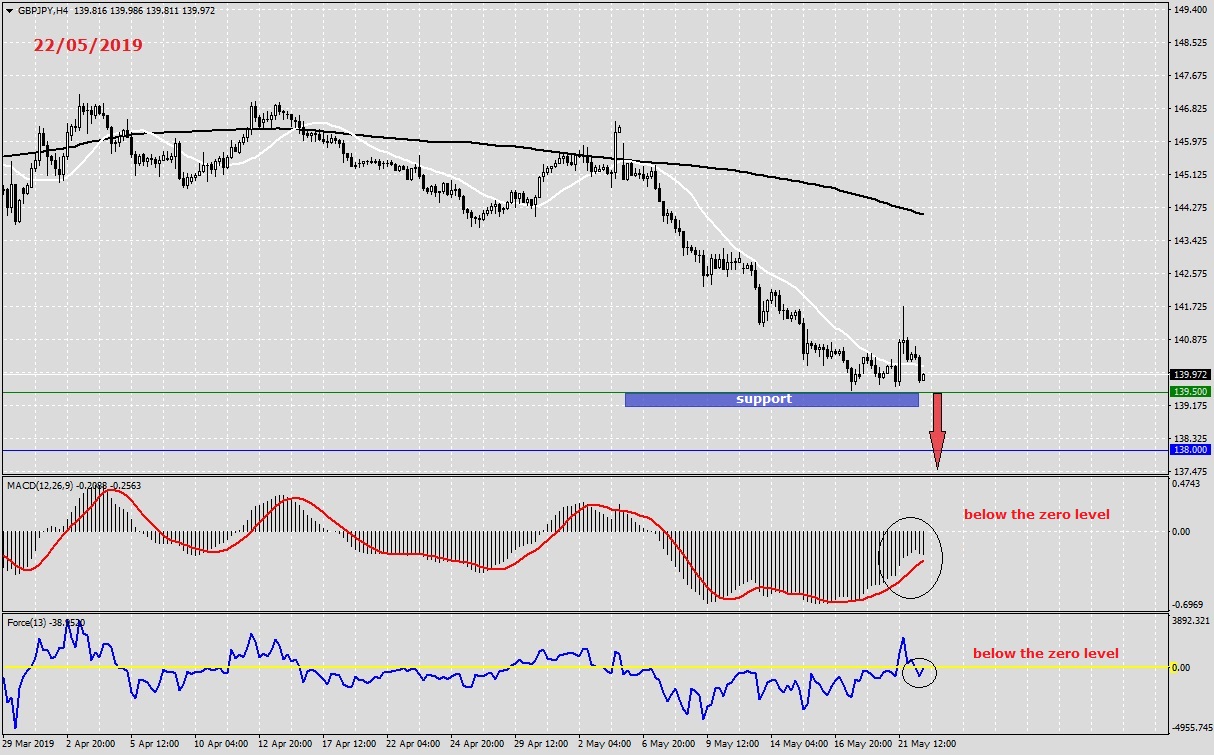
Task: Open the chart menu triangle beside GBPJPY,H4
Action: 9,9
